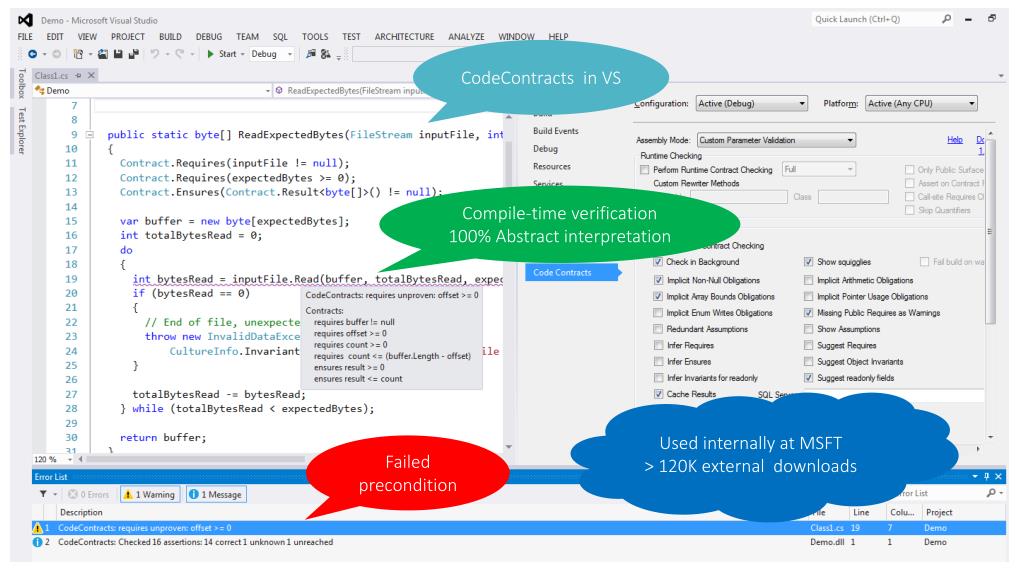Click the Save All toolbar icon
The image size is (1024, 576).
click(x=134, y=54)
